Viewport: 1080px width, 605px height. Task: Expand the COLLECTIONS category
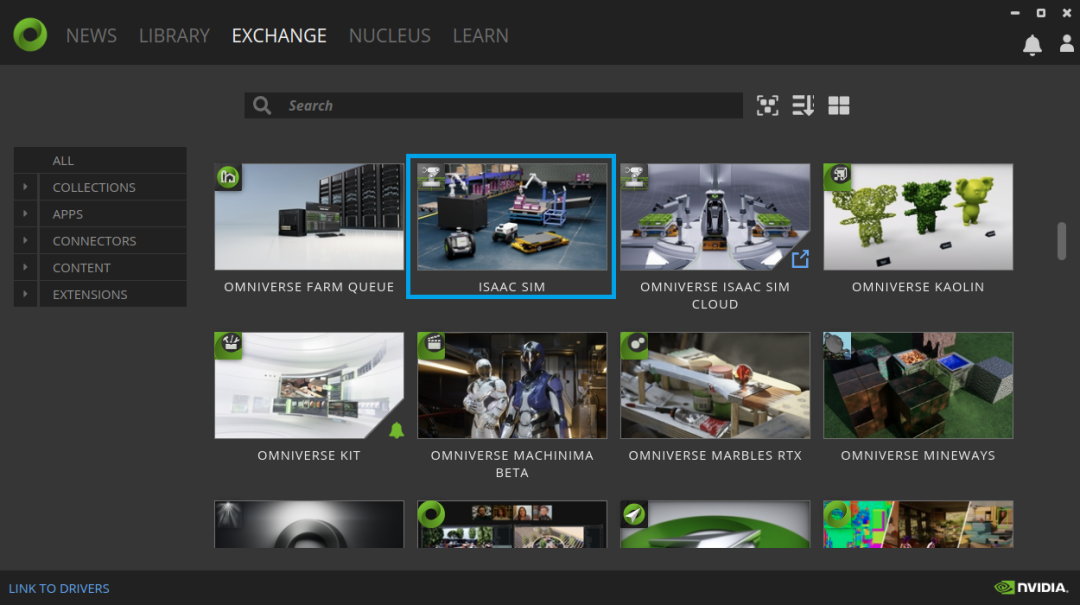(25, 187)
